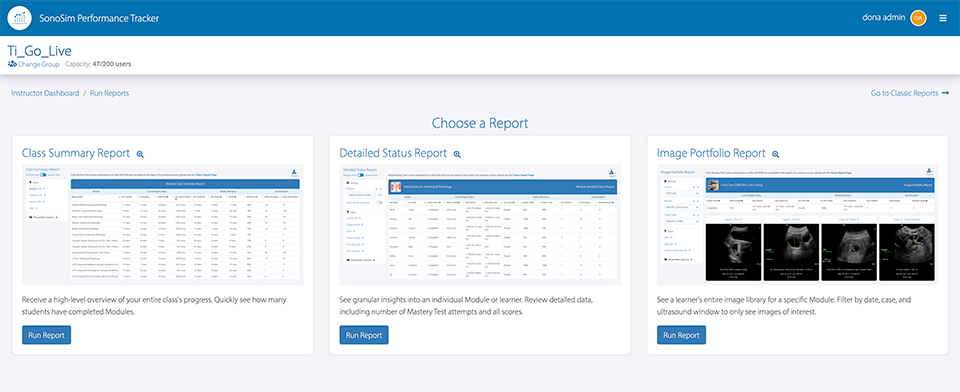Click magnifier icon beside Class Summary Report
The image size is (960, 392).
[140, 154]
